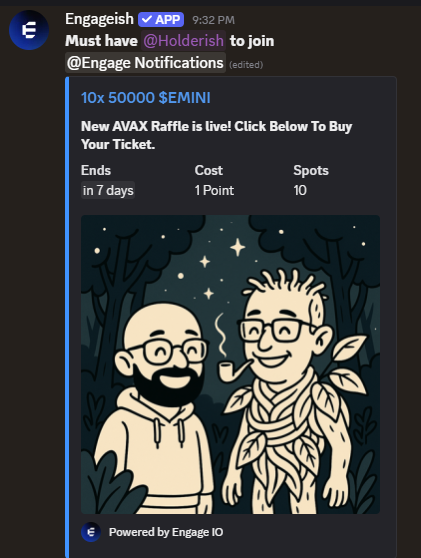Image resolution: width=421 pixels, height=558 pixels.
Task: Click the '(edited)' label next to message
Action: (246, 65)
